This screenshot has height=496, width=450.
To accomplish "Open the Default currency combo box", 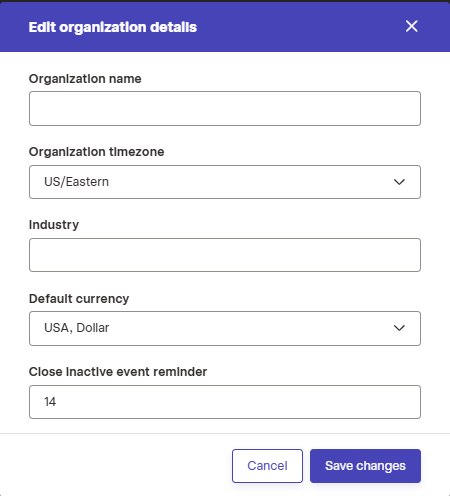I will (x=225, y=328).
